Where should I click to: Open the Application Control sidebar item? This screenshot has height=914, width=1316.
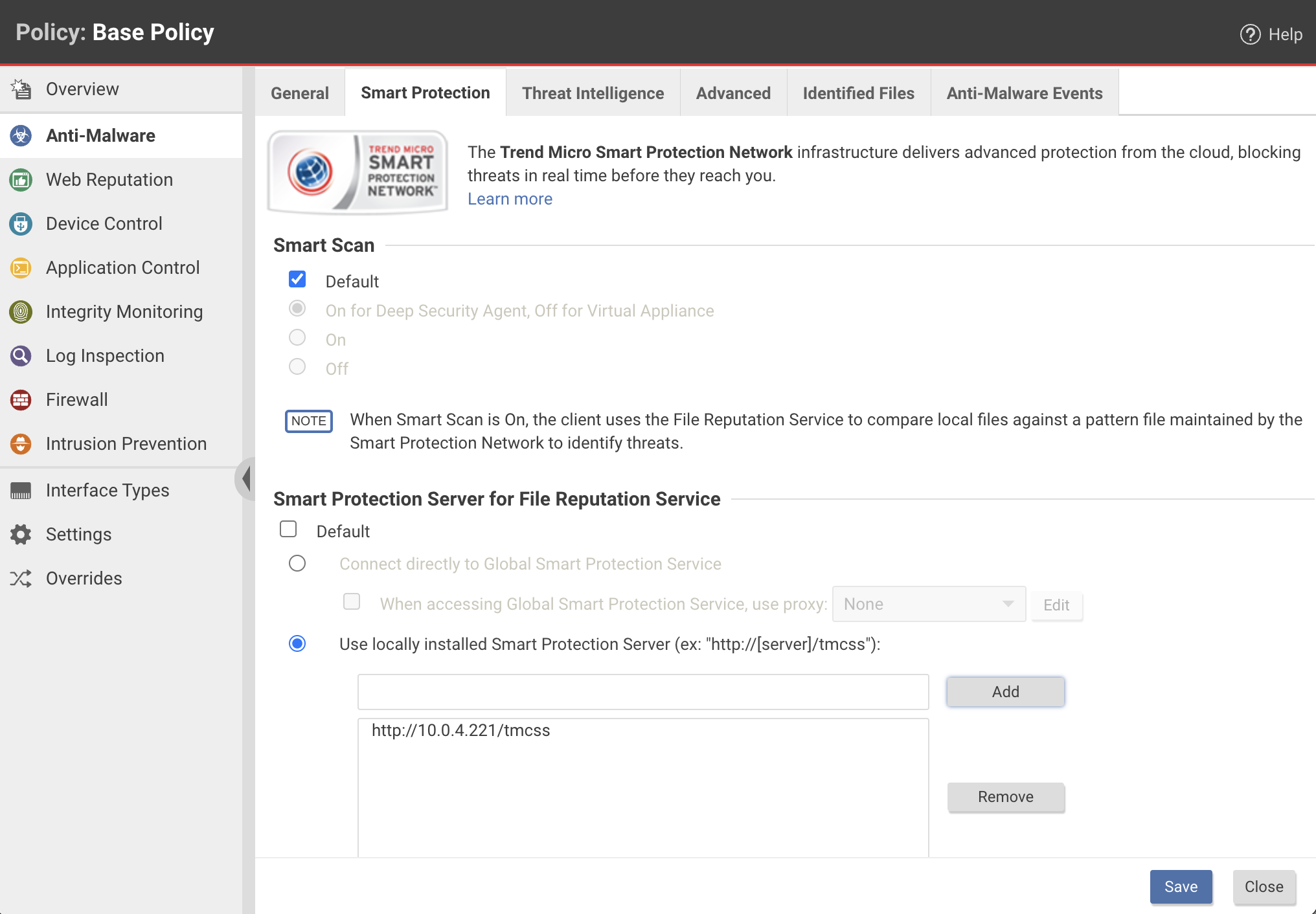point(121,267)
